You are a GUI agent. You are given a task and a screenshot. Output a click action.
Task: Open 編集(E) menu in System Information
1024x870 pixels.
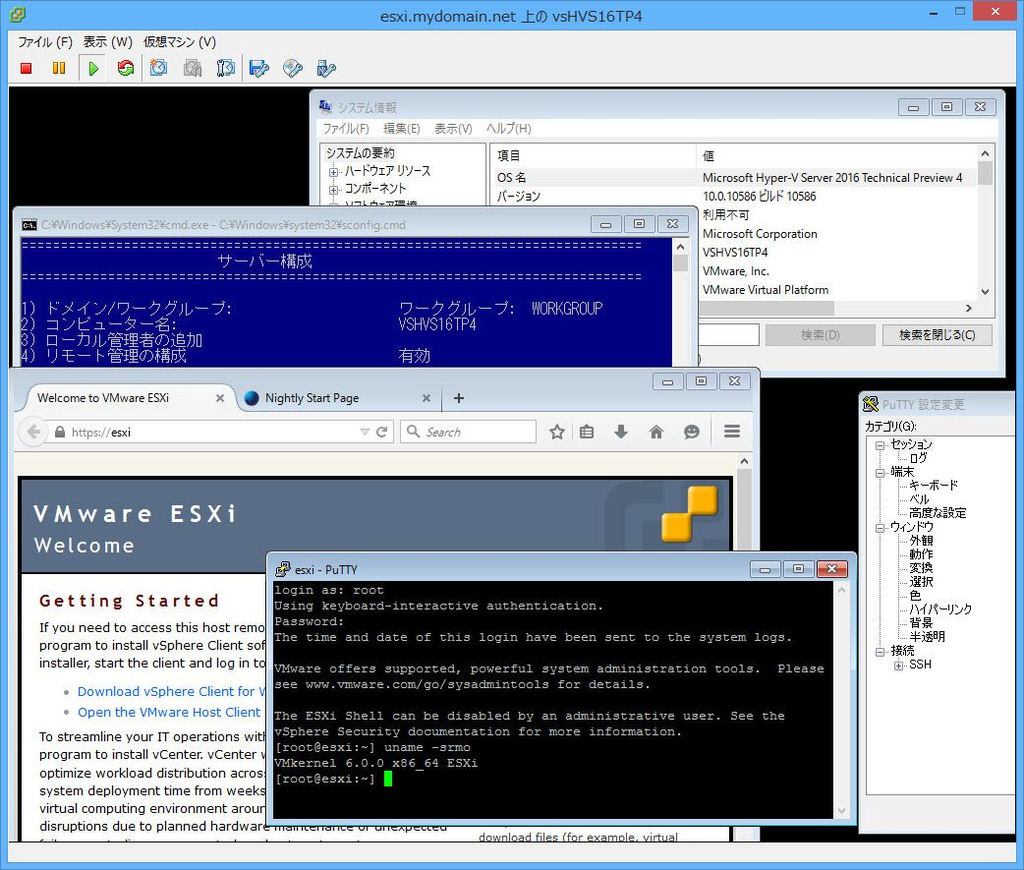pyautogui.click(x=402, y=129)
